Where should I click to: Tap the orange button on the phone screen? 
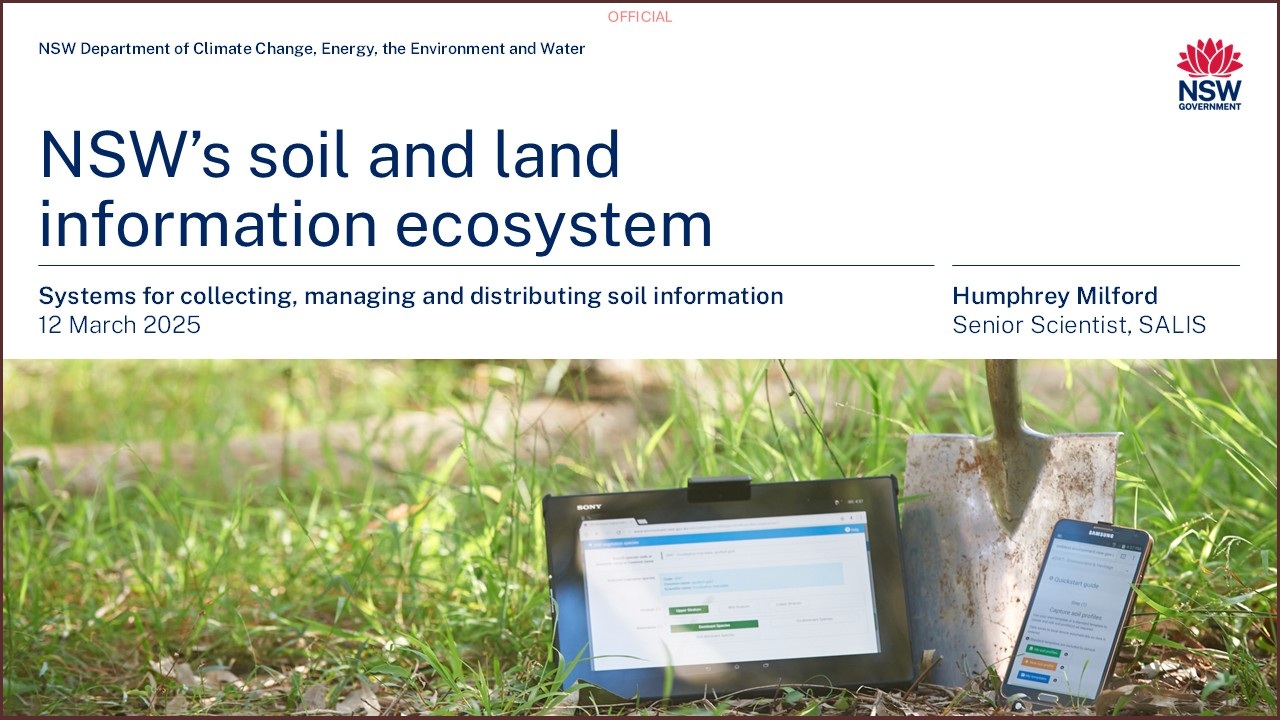tap(1040, 664)
